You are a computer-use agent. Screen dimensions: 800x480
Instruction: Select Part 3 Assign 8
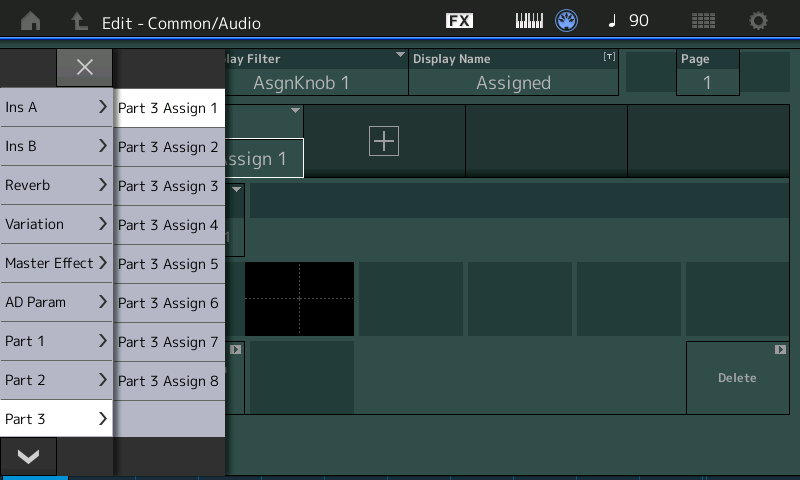[168, 381]
